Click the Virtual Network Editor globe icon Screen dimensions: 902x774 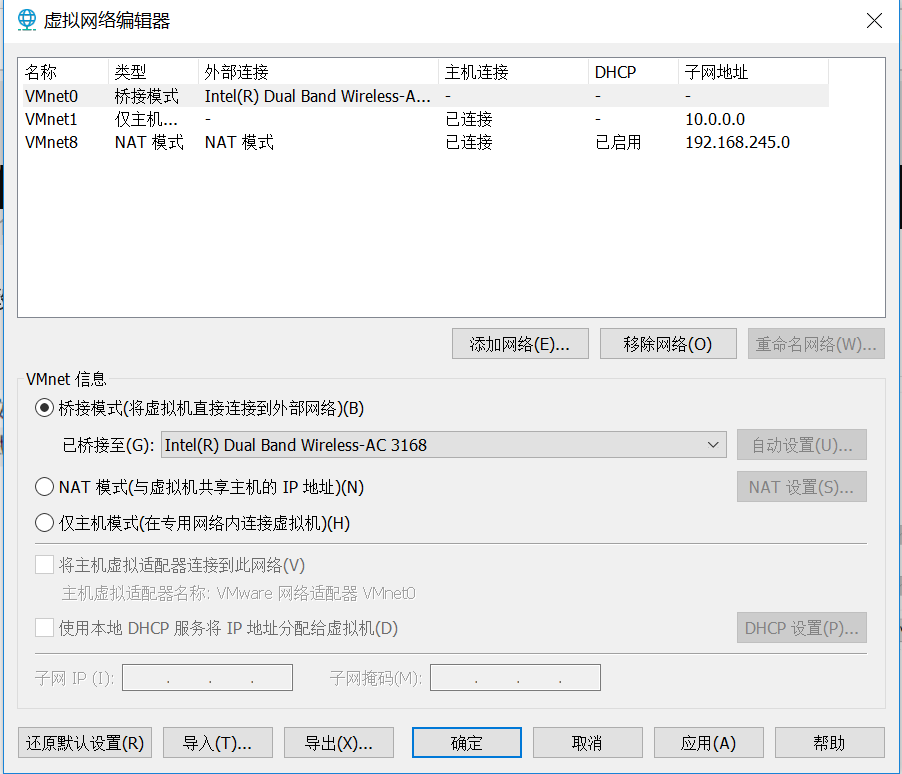26,20
